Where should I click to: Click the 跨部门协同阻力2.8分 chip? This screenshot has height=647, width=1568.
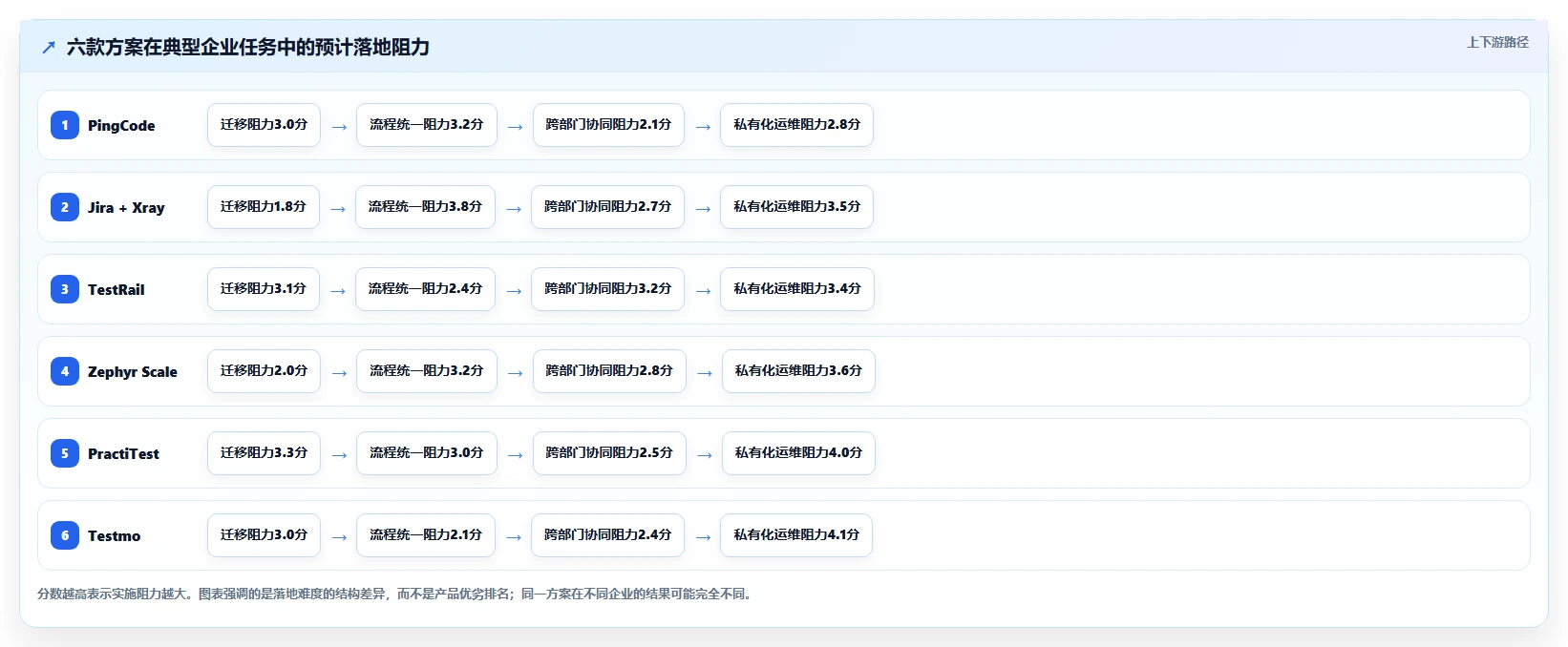point(609,371)
